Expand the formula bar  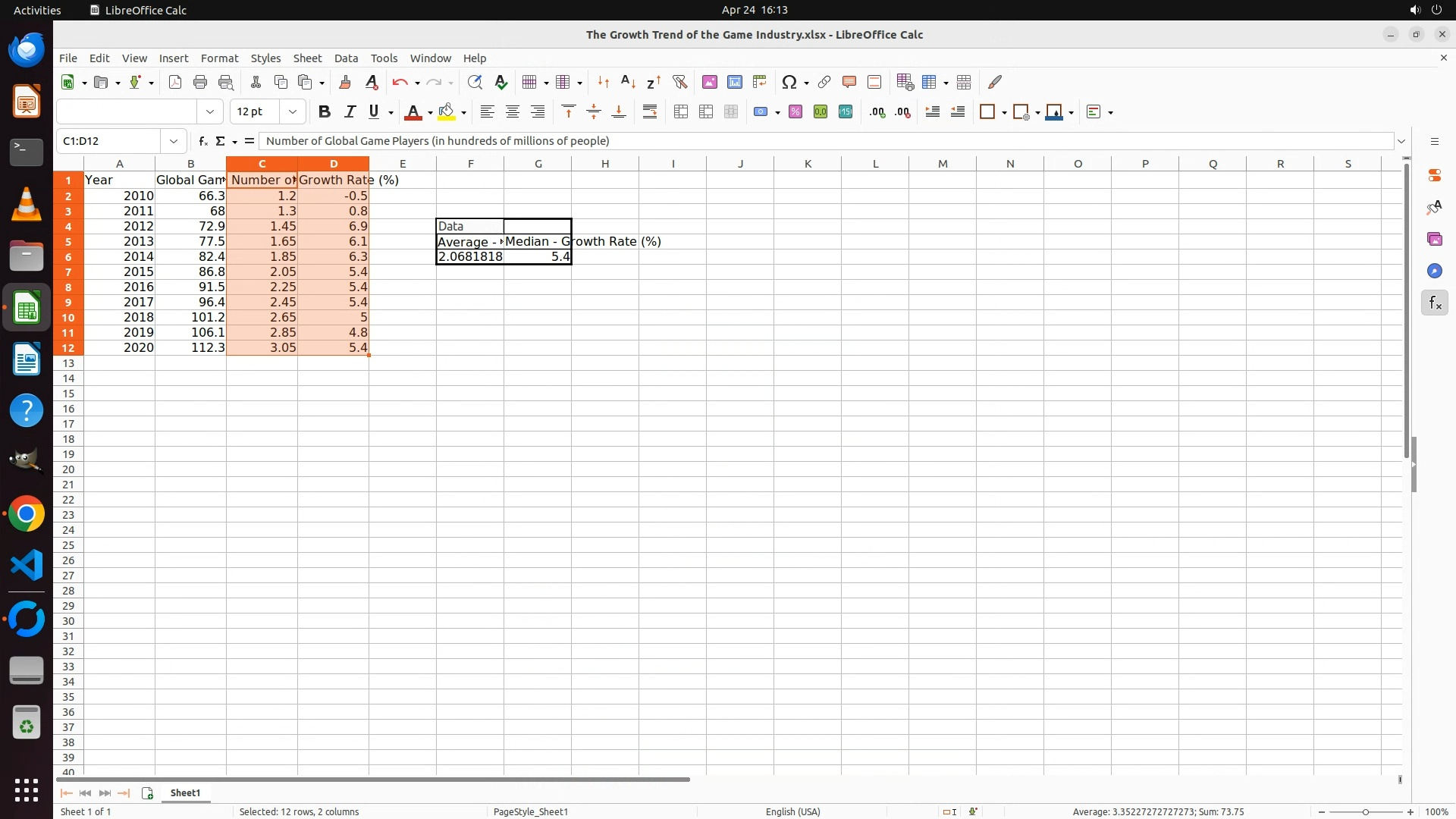(1401, 141)
